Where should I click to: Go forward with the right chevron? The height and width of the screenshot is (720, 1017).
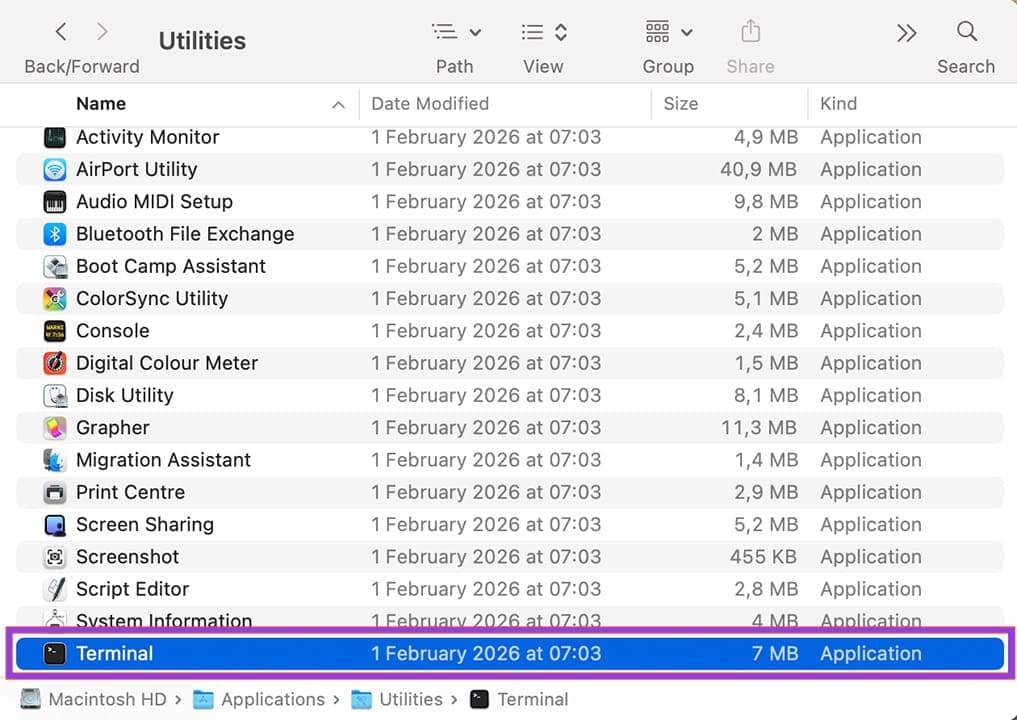coord(102,31)
